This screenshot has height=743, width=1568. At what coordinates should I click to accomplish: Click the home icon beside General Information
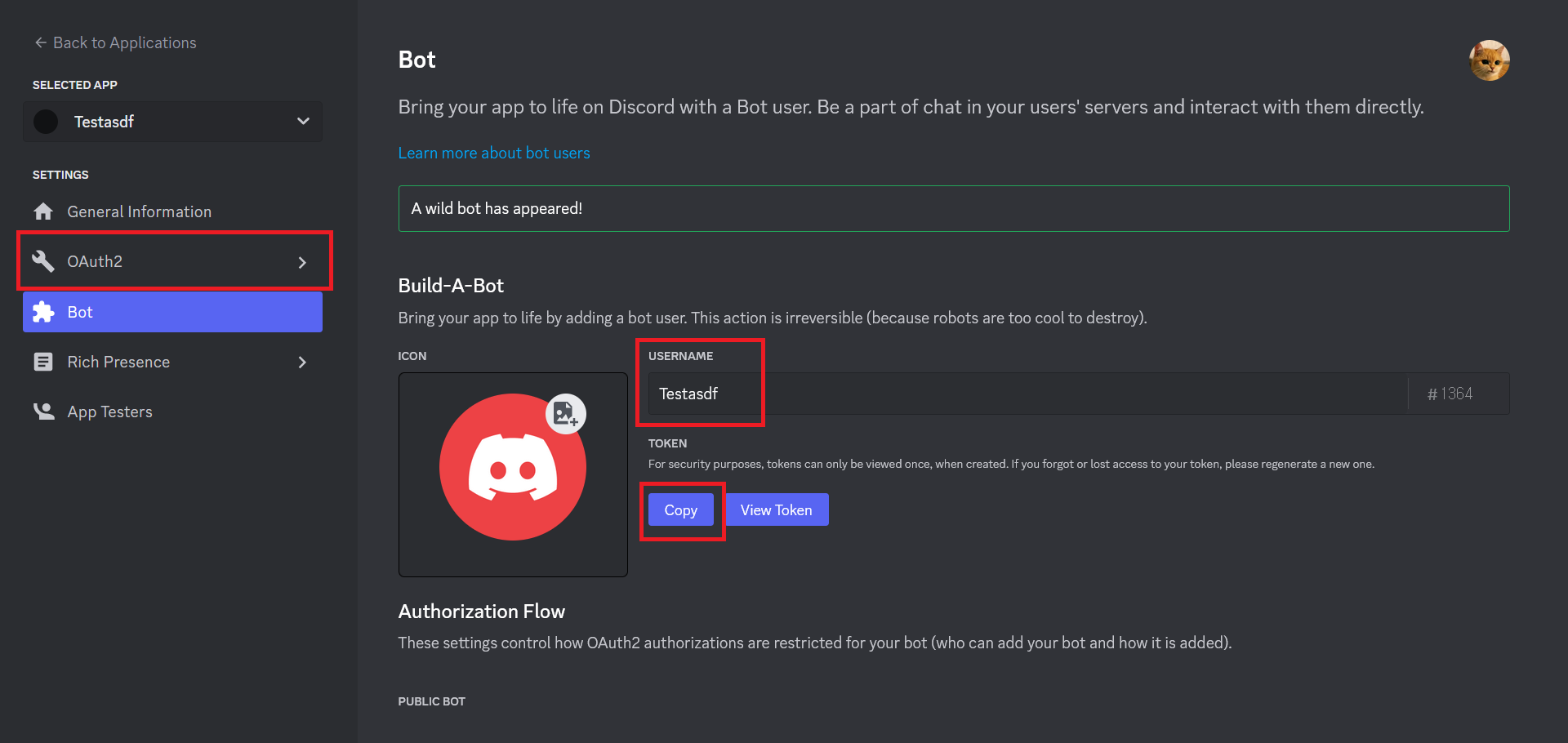tap(43, 211)
